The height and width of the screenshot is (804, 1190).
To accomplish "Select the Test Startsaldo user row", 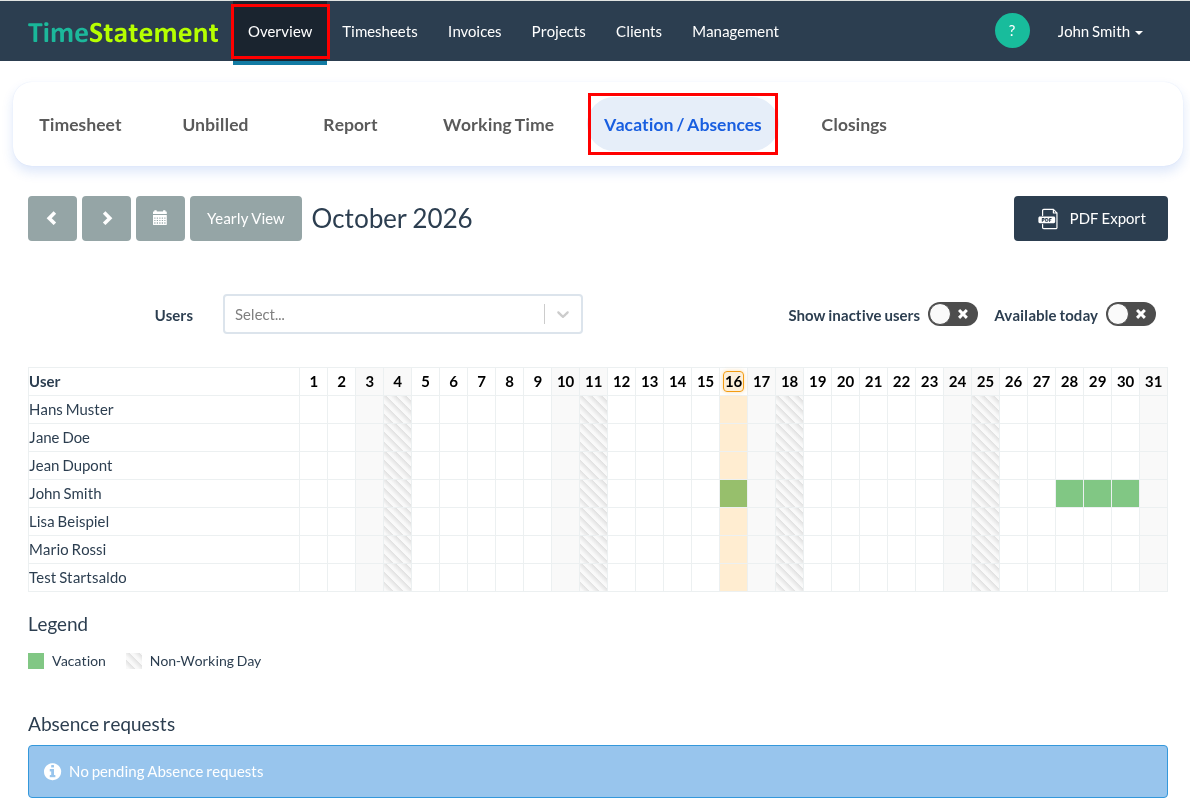I will (597, 578).
